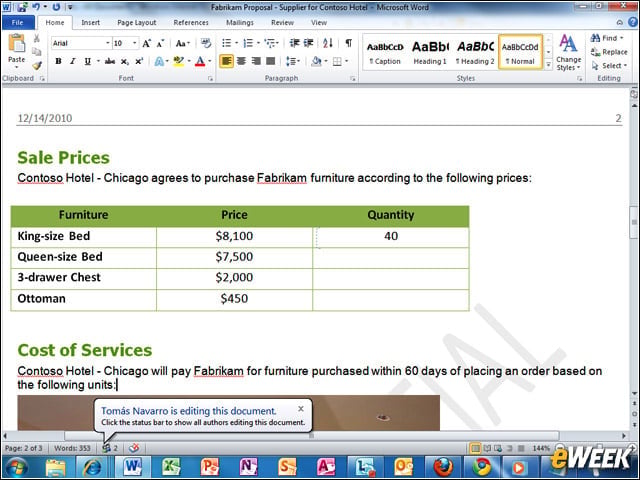The width and height of the screenshot is (640, 480).
Task: Apply the red Font Color
Action: (200, 62)
